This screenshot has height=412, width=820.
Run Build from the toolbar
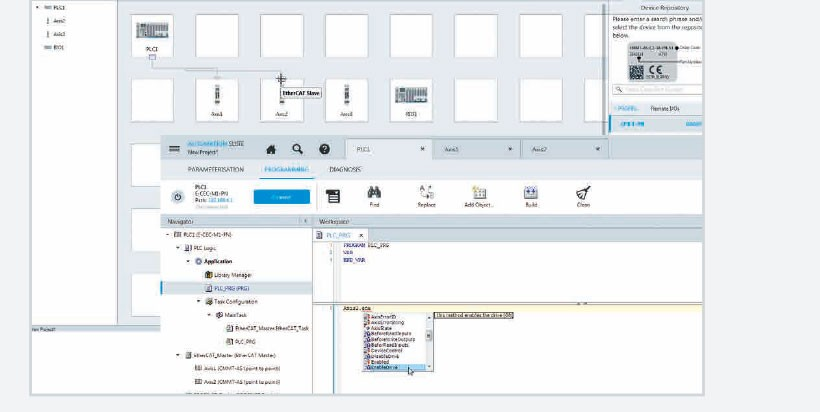coord(531,193)
